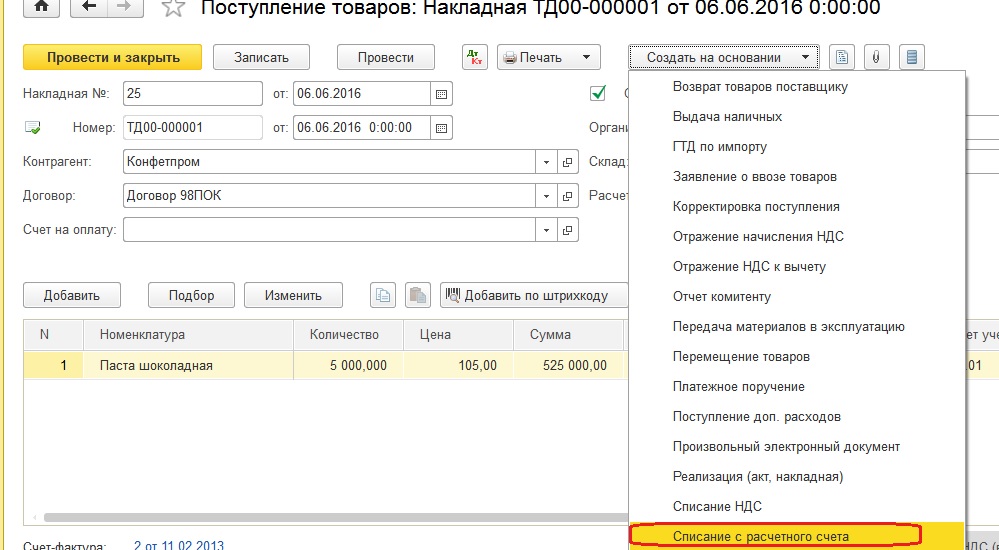Copy rows with the copy icon
The width and height of the screenshot is (999, 550).
[x=383, y=295]
